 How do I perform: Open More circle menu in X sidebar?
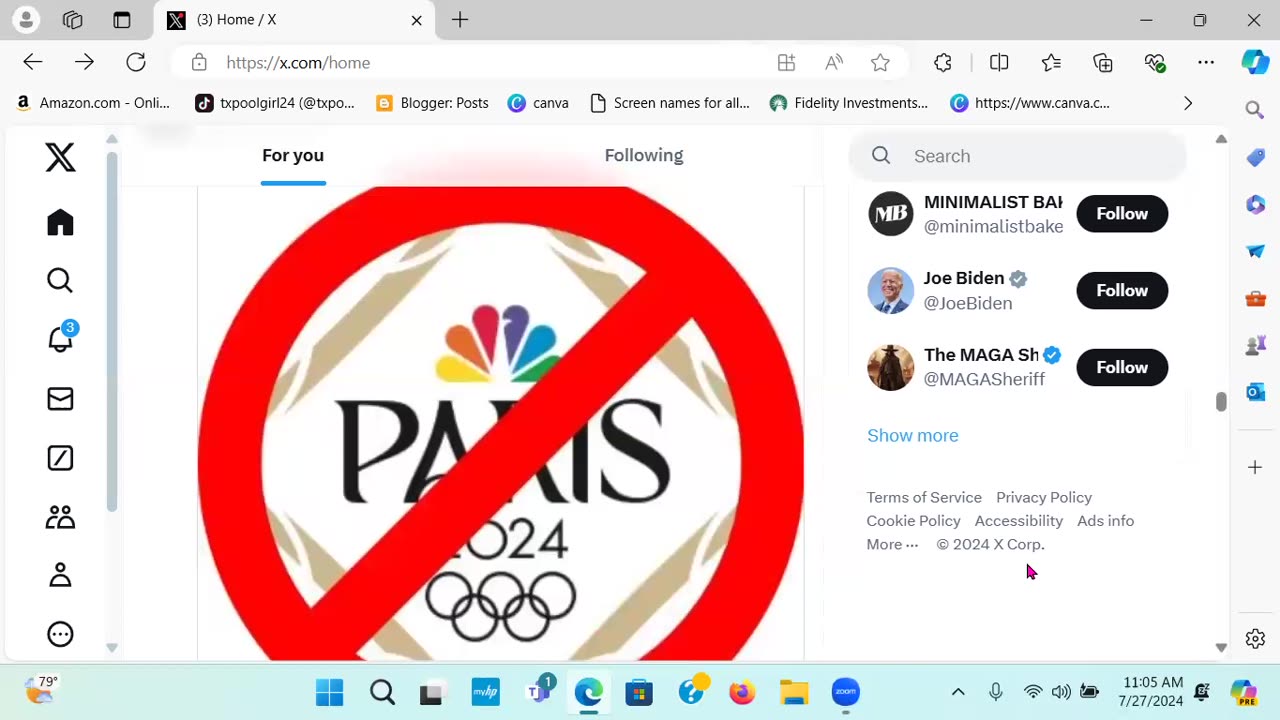(60, 634)
